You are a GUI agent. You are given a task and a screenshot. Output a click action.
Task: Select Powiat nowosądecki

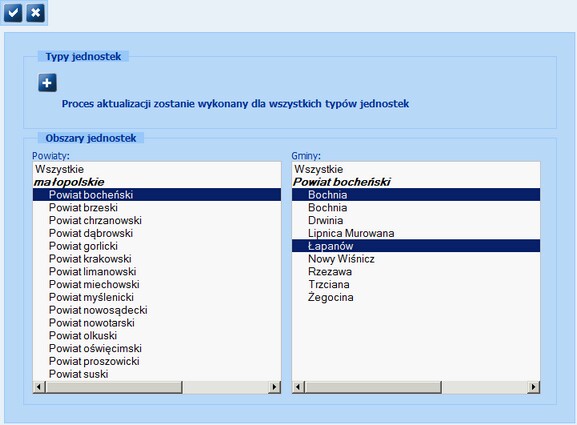(x=157, y=310)
